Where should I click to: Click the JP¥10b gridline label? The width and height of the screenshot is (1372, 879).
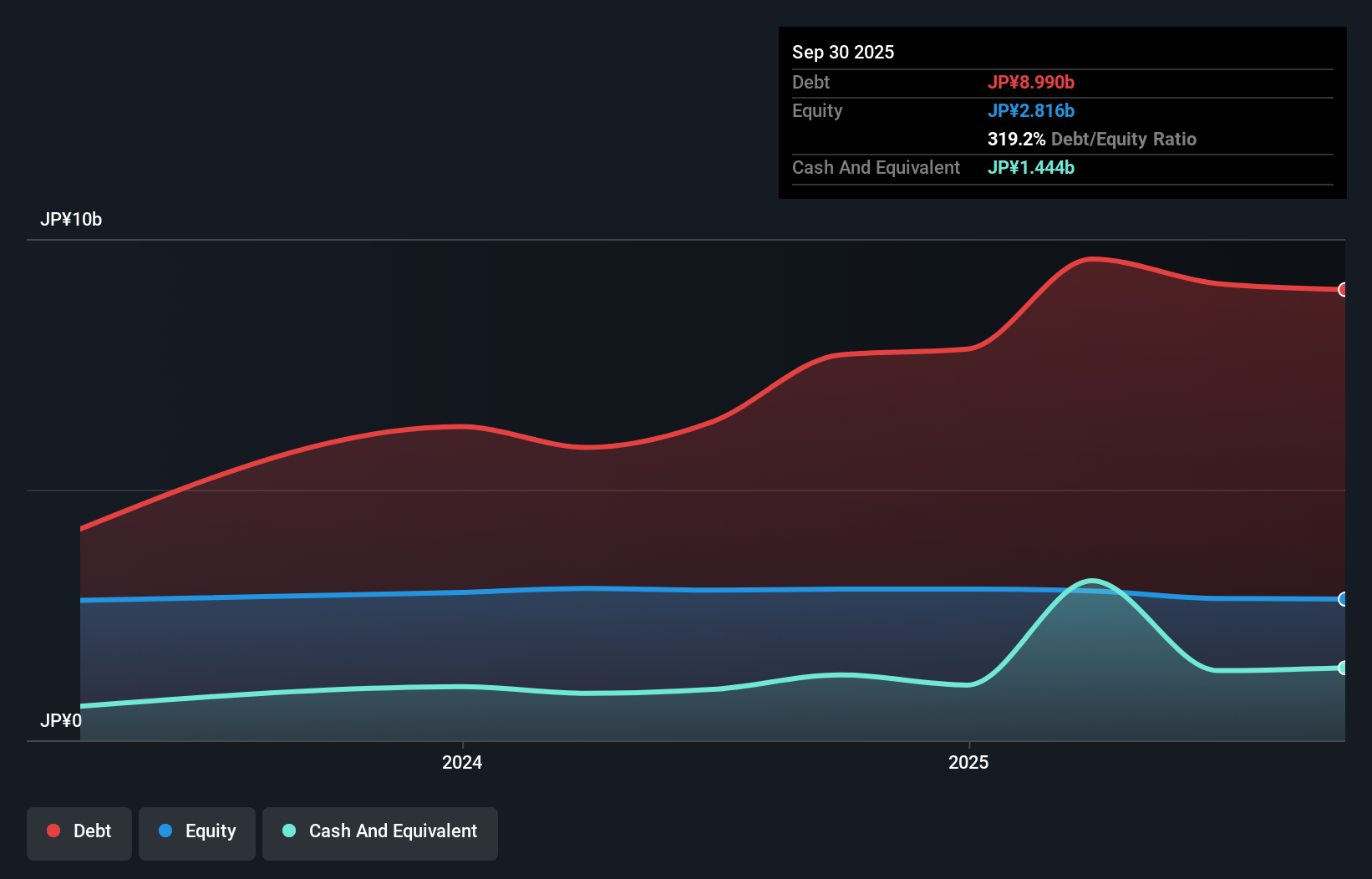click(72, 220)
